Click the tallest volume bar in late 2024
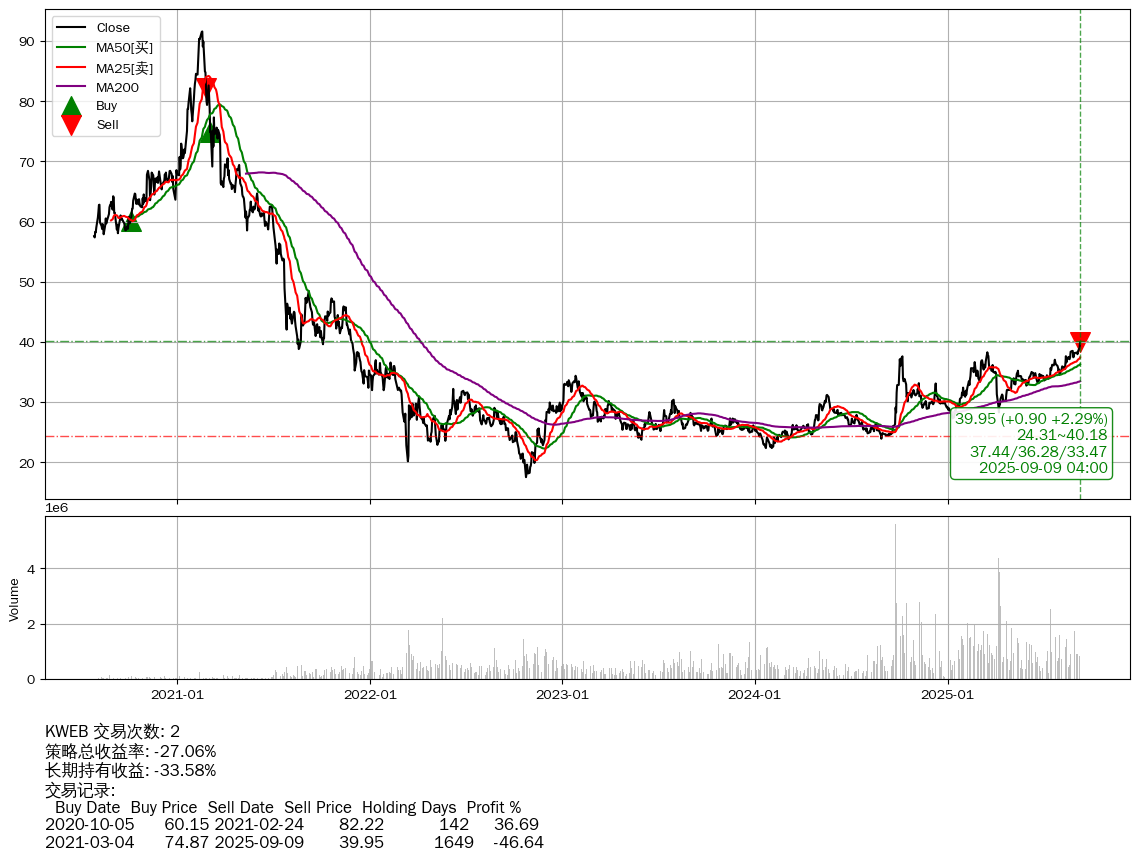 point(895,600)
